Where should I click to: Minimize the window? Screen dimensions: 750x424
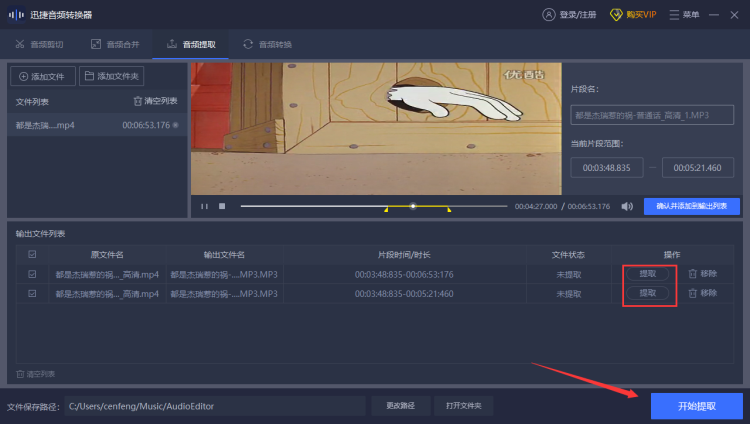click(x=714, y=15)
